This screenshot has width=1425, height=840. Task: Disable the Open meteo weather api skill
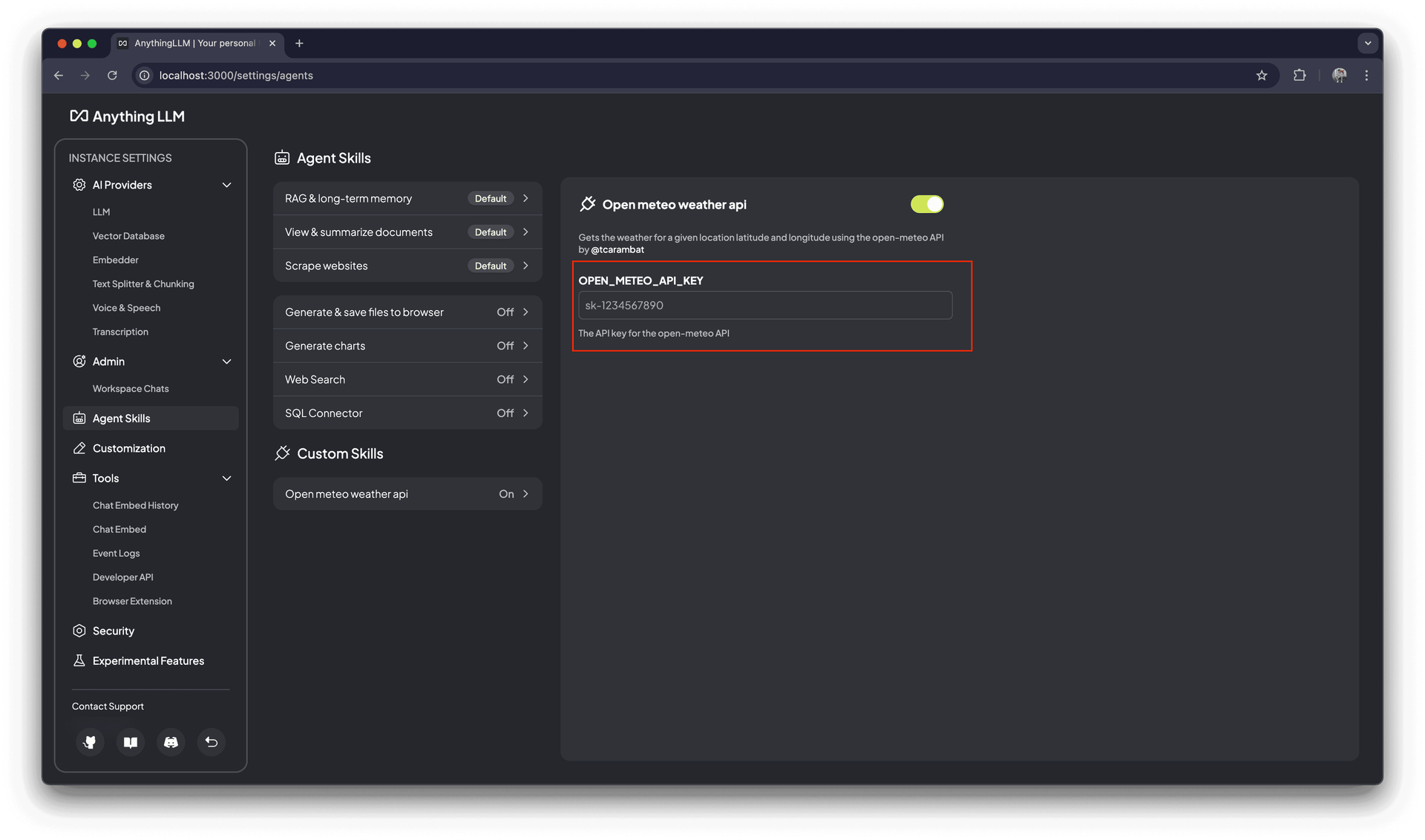coord(926,204)
